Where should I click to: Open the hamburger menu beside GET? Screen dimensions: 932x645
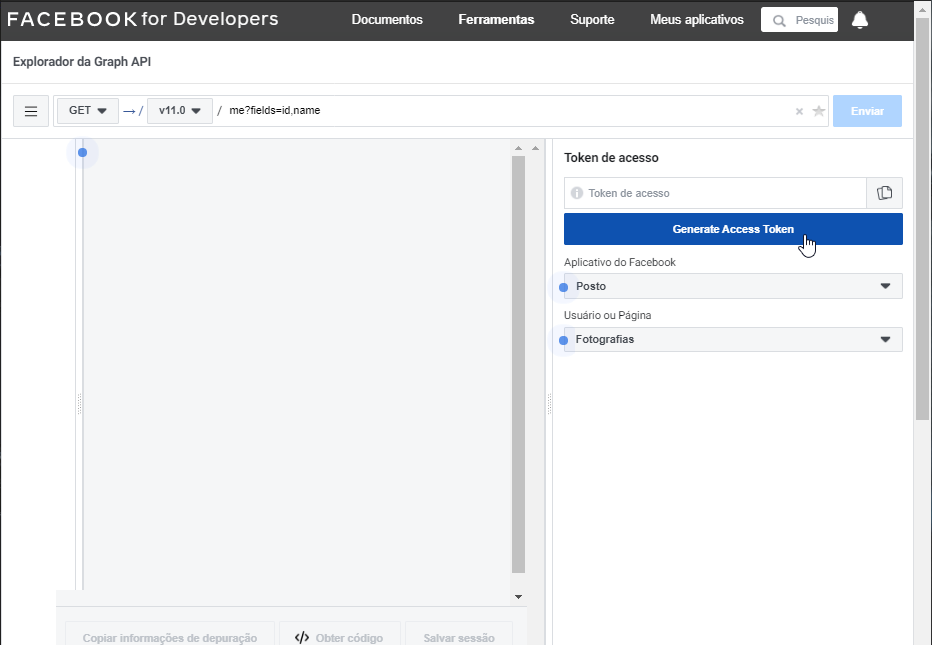pos(31,111)
